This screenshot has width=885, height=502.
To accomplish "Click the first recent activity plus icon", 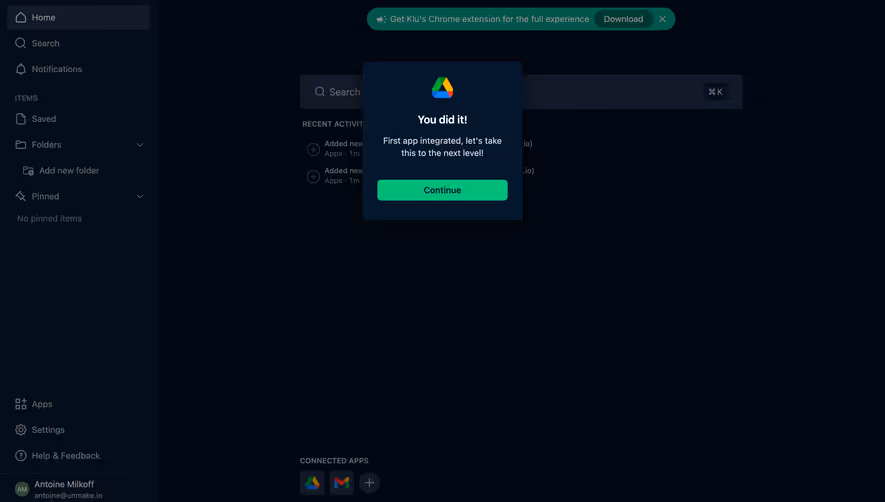I will pyautogui.click(x=313, y=149).
